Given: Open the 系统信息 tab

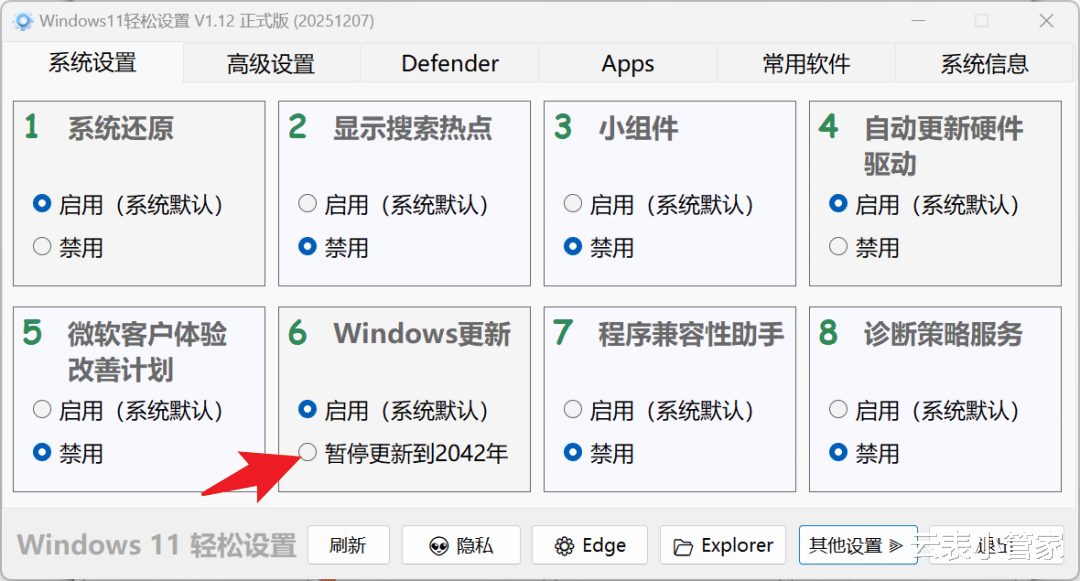Looking at the screenshot, I should click(x=984, y=65).
